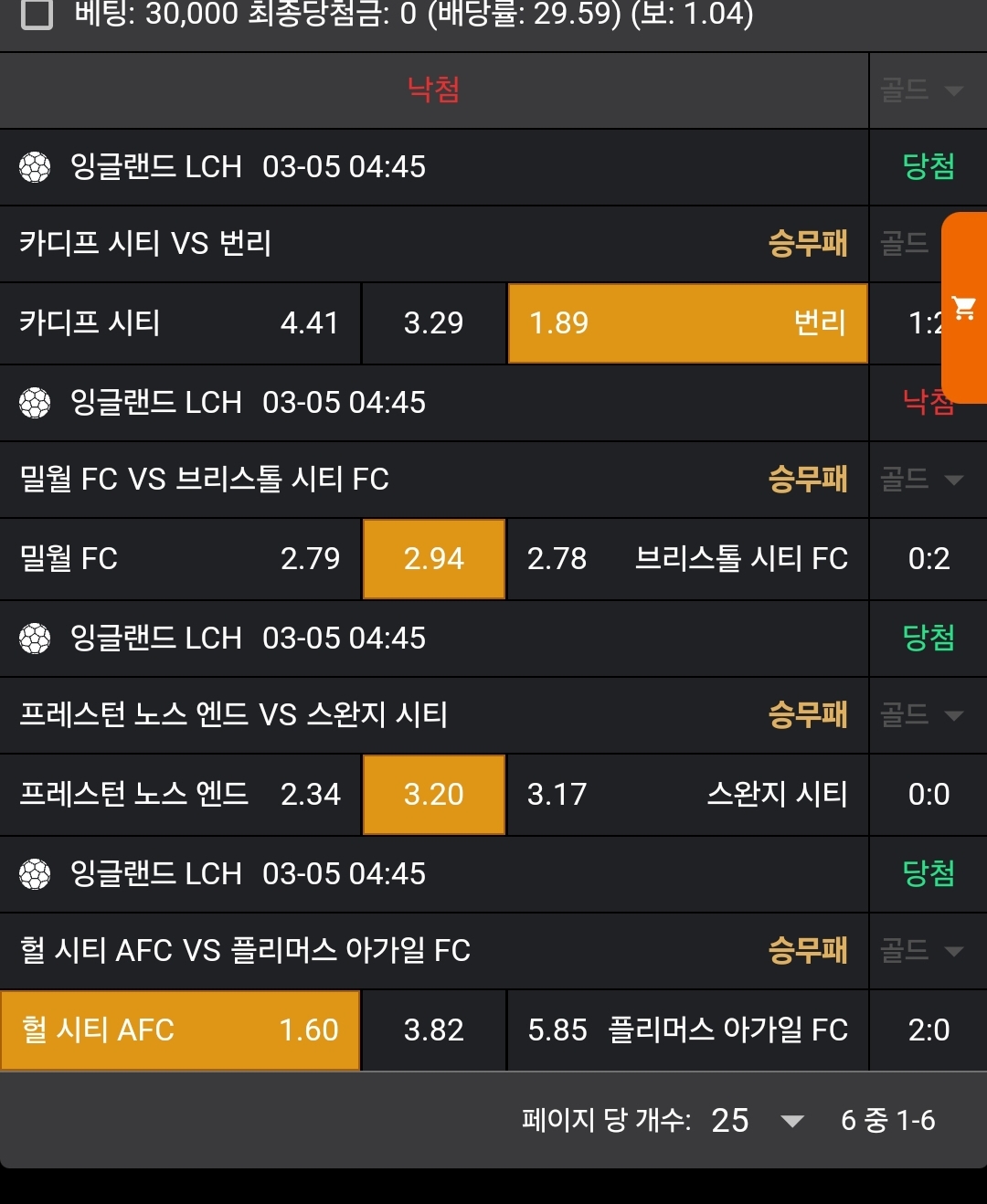Click the 승무패 label in 카디프 시티 row
This screenshot has width=987, height=1204.
[x=808, y=244]
